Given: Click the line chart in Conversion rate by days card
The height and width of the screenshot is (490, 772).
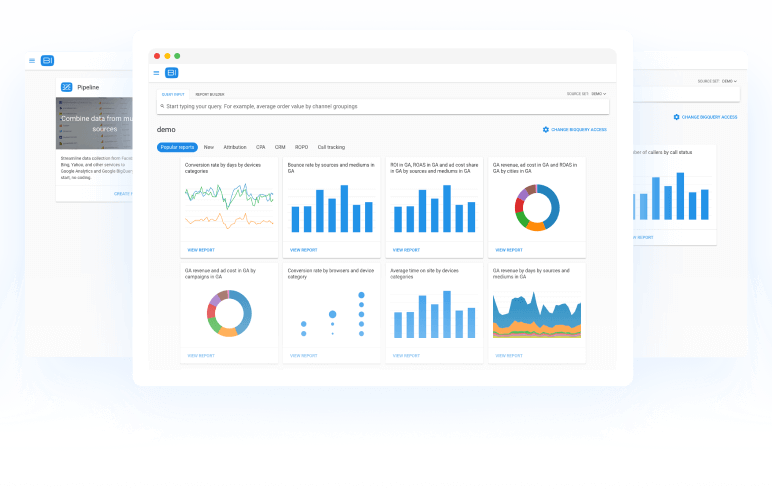Looking at the screenshot, I should coord(229,206).
